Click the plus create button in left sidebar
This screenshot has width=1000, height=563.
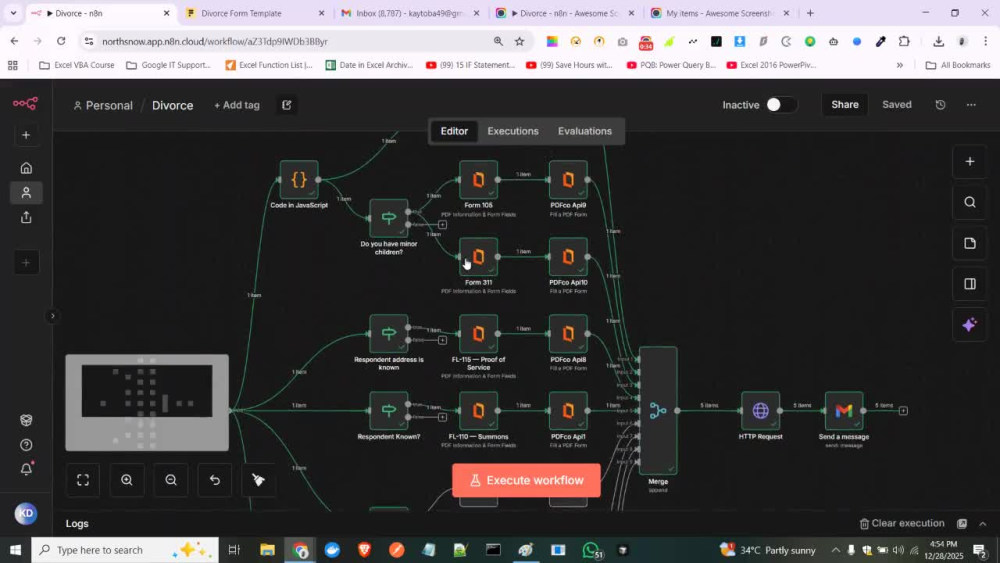tap(26, 135)
